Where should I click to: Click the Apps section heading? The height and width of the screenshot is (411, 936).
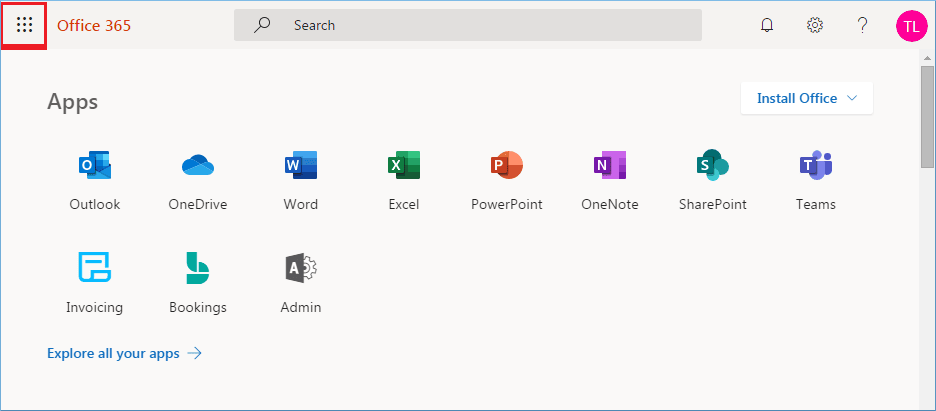(x=72, y=102)
